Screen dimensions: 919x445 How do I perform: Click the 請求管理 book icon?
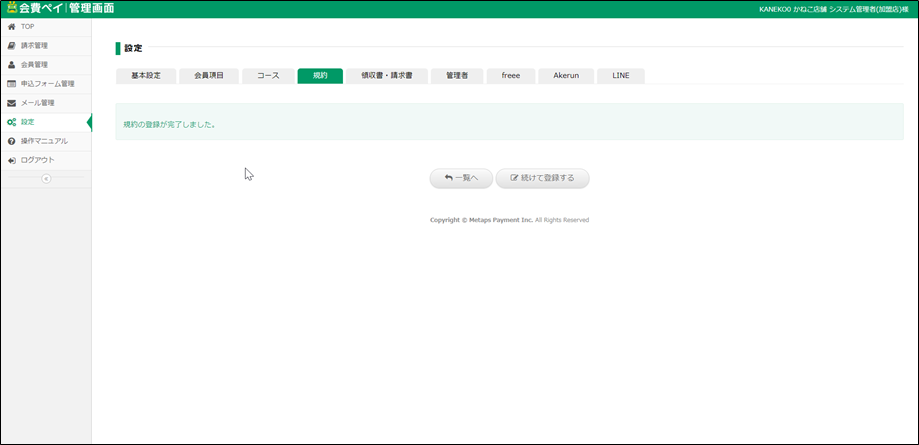(x=11, y=45)
